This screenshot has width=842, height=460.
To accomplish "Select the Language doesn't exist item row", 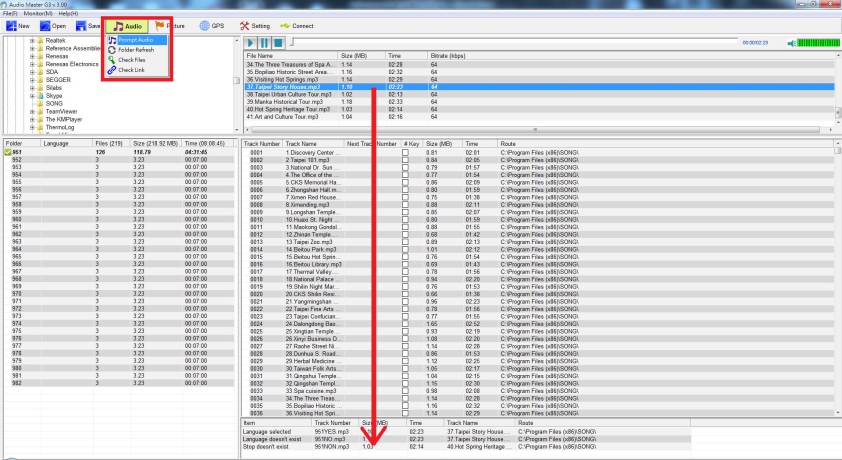I will tap(466, 439).
